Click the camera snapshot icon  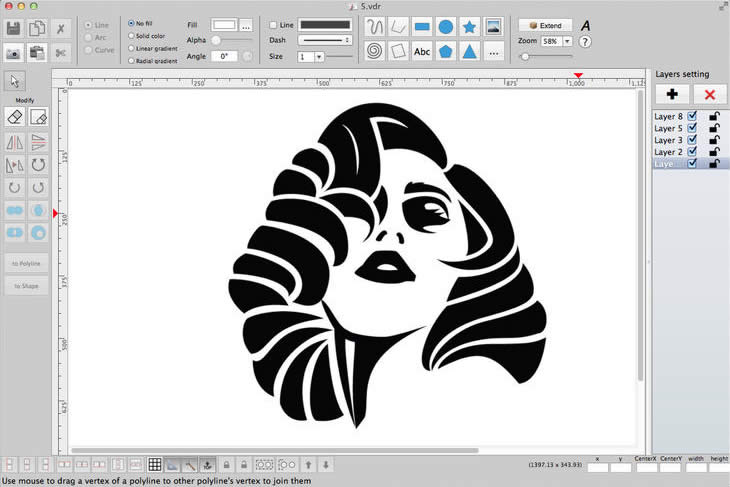click(x=14, y=53)
